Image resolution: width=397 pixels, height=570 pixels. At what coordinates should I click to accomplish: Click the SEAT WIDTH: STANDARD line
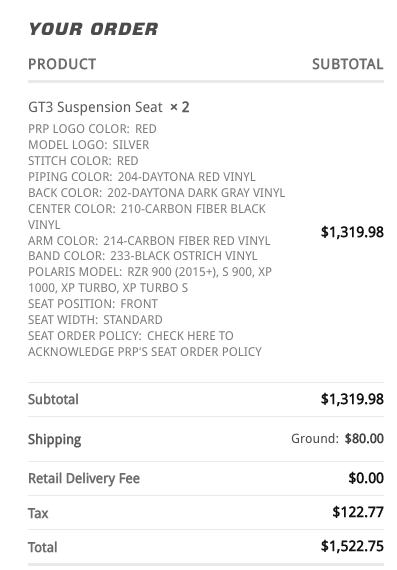coord(95,320)
